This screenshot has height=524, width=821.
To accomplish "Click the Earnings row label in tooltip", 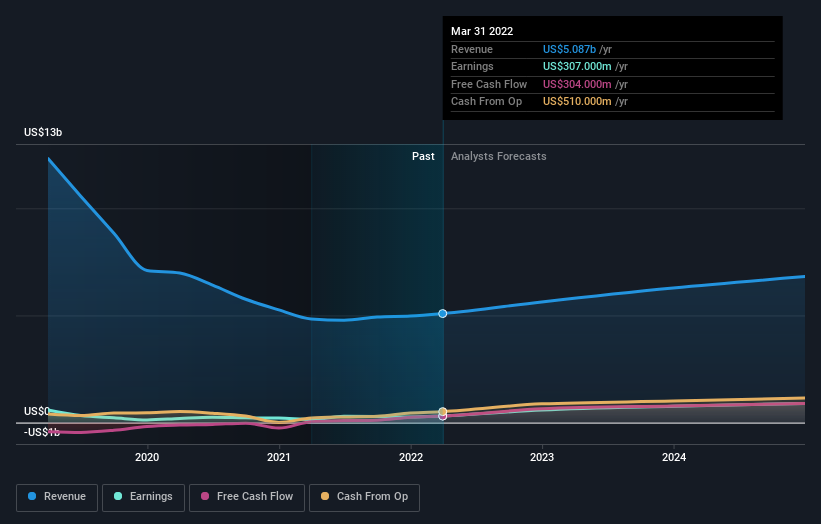I will click(472, 66).
